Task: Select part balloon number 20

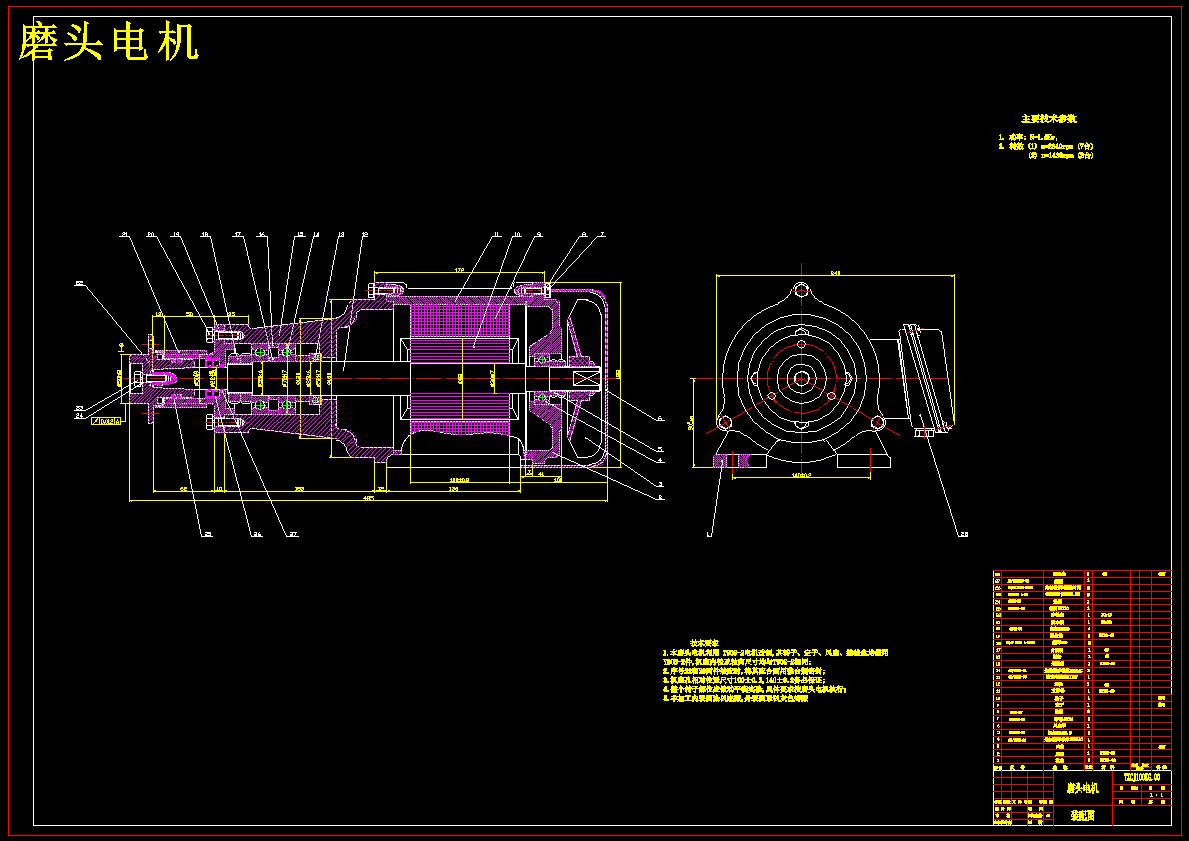Action: [x=151, y=235]
